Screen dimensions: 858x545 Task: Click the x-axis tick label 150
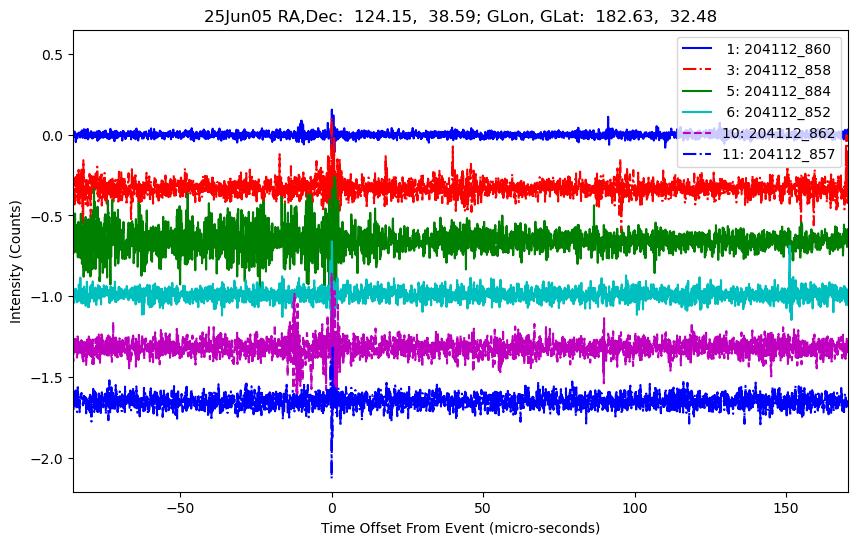(x=787, y=505)
